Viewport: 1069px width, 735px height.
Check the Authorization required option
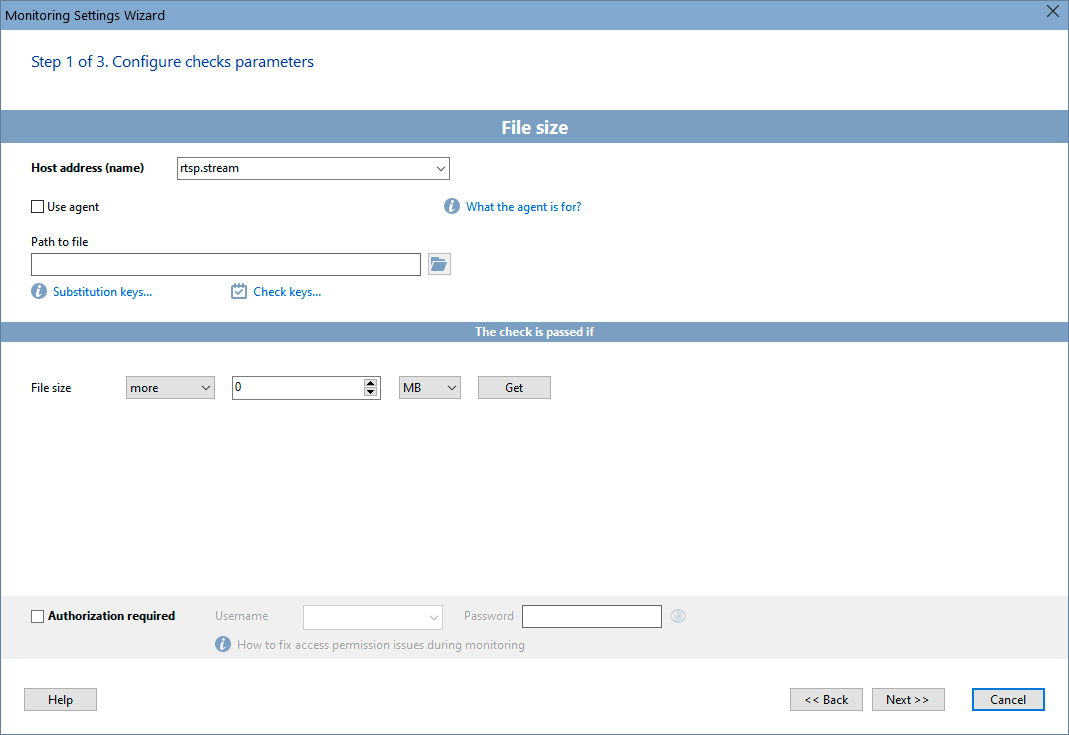[37, 615]
